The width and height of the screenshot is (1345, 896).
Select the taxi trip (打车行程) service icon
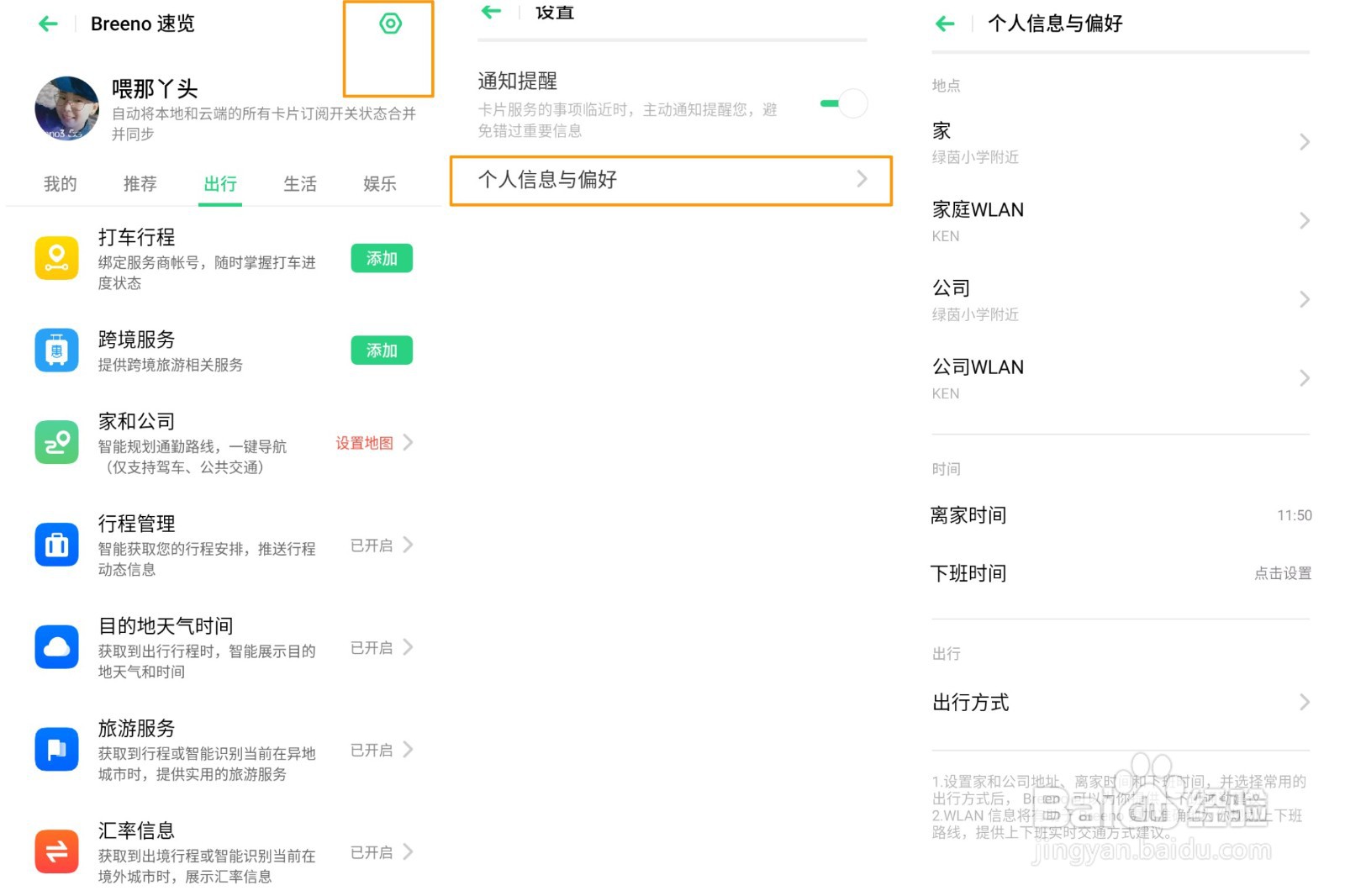tap(55, 257)
